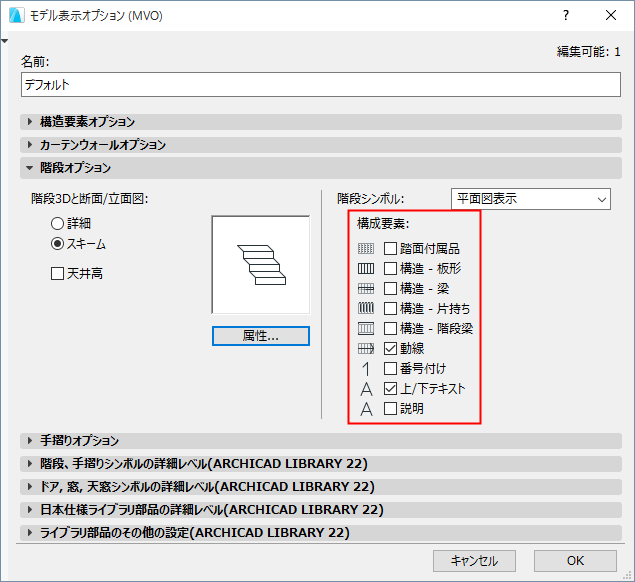Click the 番号付け numbering icon
This screenshot has height=582, width=635.
click(366, 369)
